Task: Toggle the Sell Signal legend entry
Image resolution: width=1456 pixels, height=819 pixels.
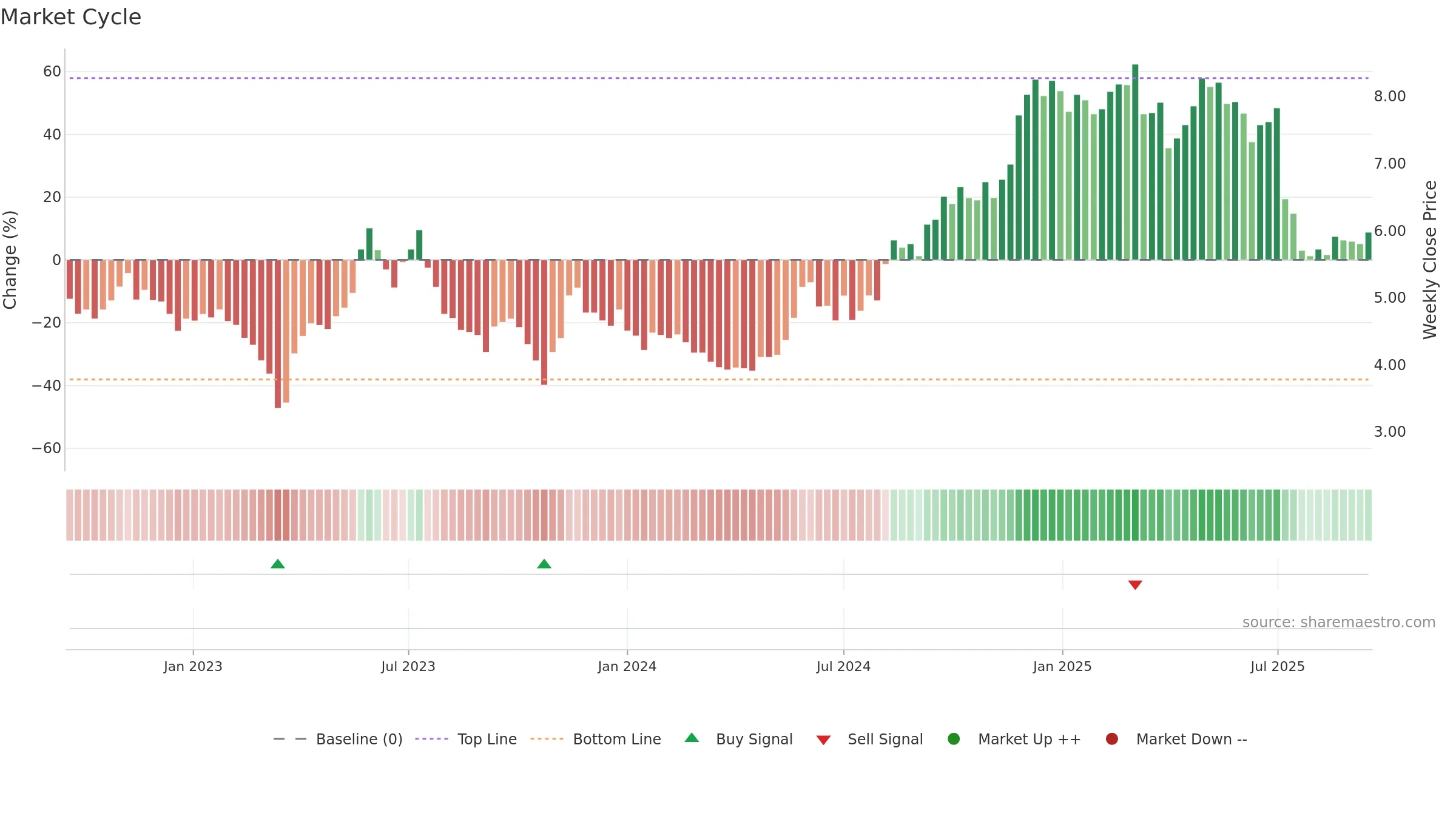Action: 869,739
